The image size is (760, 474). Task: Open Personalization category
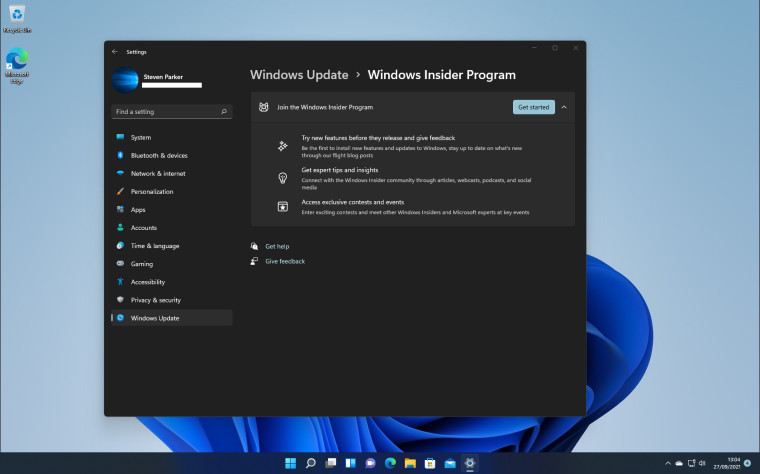click(172, 191)
